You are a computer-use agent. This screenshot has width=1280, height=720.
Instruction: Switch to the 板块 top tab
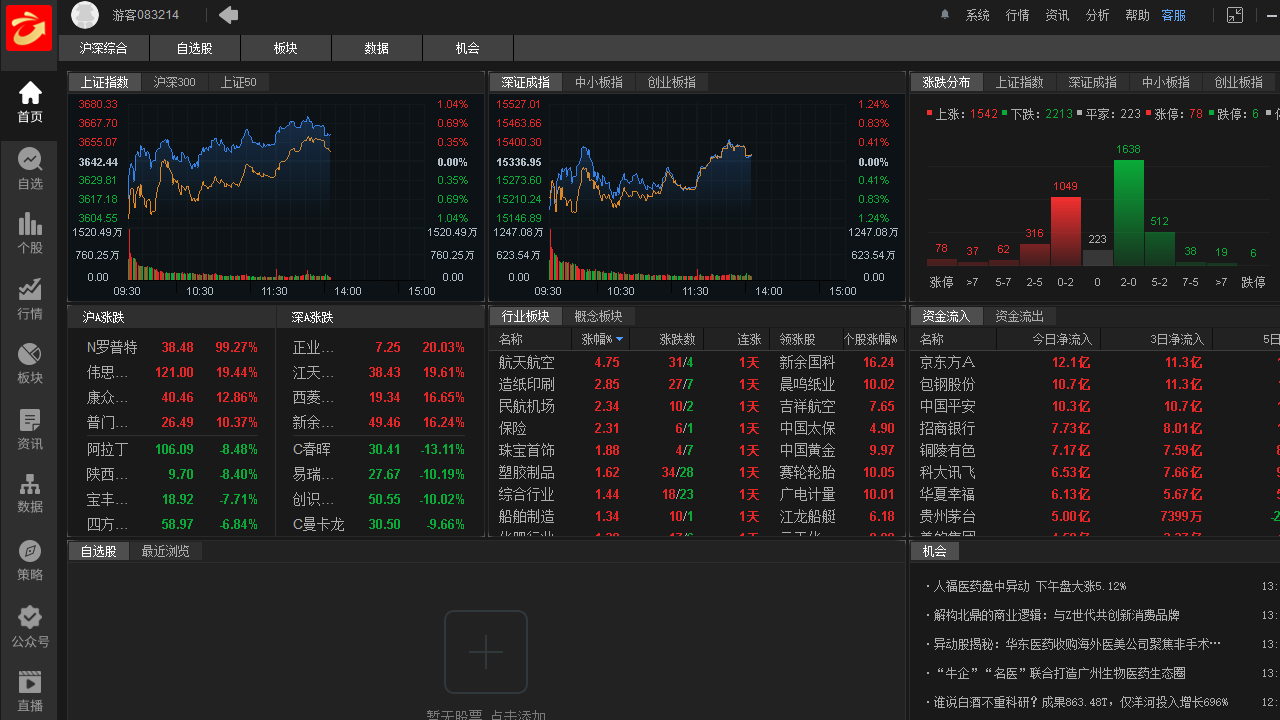point(286,48)
